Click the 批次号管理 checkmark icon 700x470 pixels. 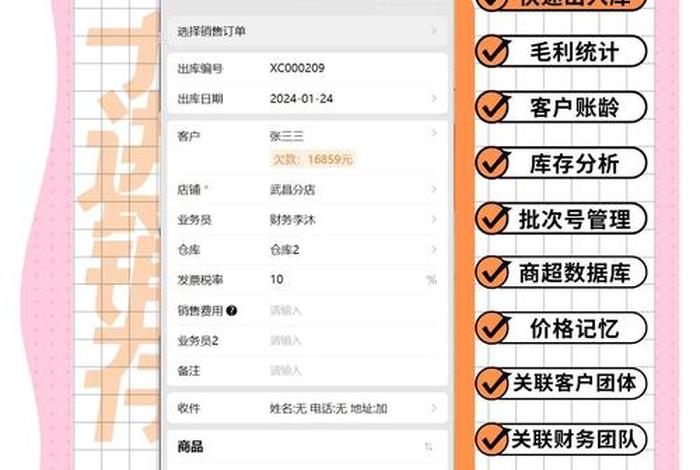coord(493,218)
